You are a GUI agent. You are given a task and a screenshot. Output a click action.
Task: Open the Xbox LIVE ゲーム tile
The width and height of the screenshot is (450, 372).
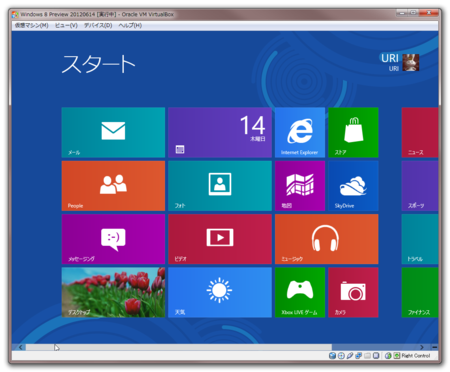click(x=300, y=292)
